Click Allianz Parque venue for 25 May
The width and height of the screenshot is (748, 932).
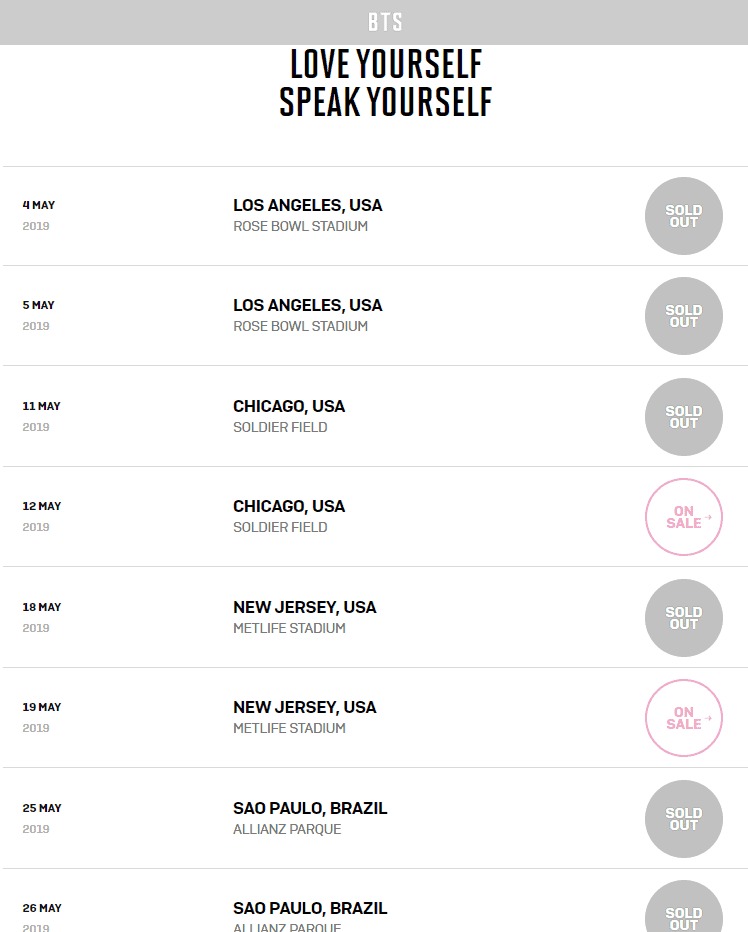click(287, 829)
